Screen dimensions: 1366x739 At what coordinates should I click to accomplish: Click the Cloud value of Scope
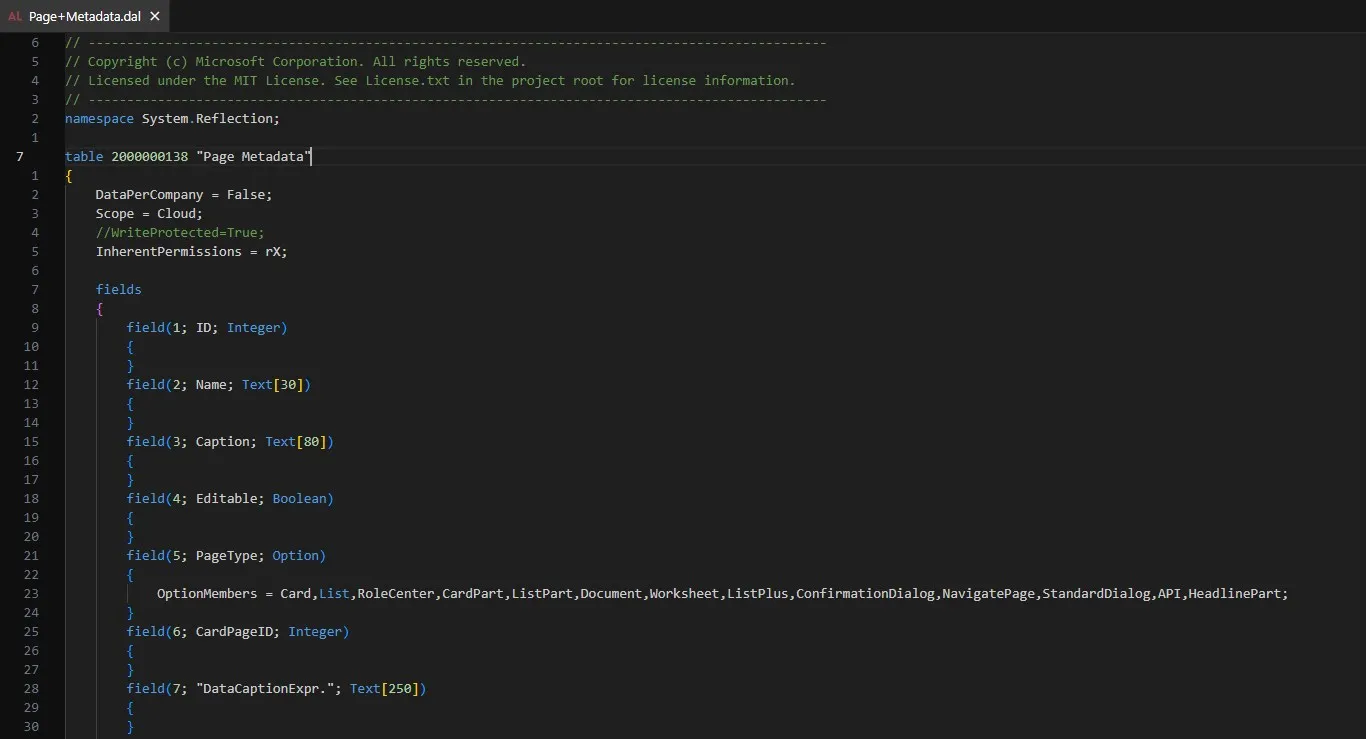pyautogui.click(x=176, y=213)
